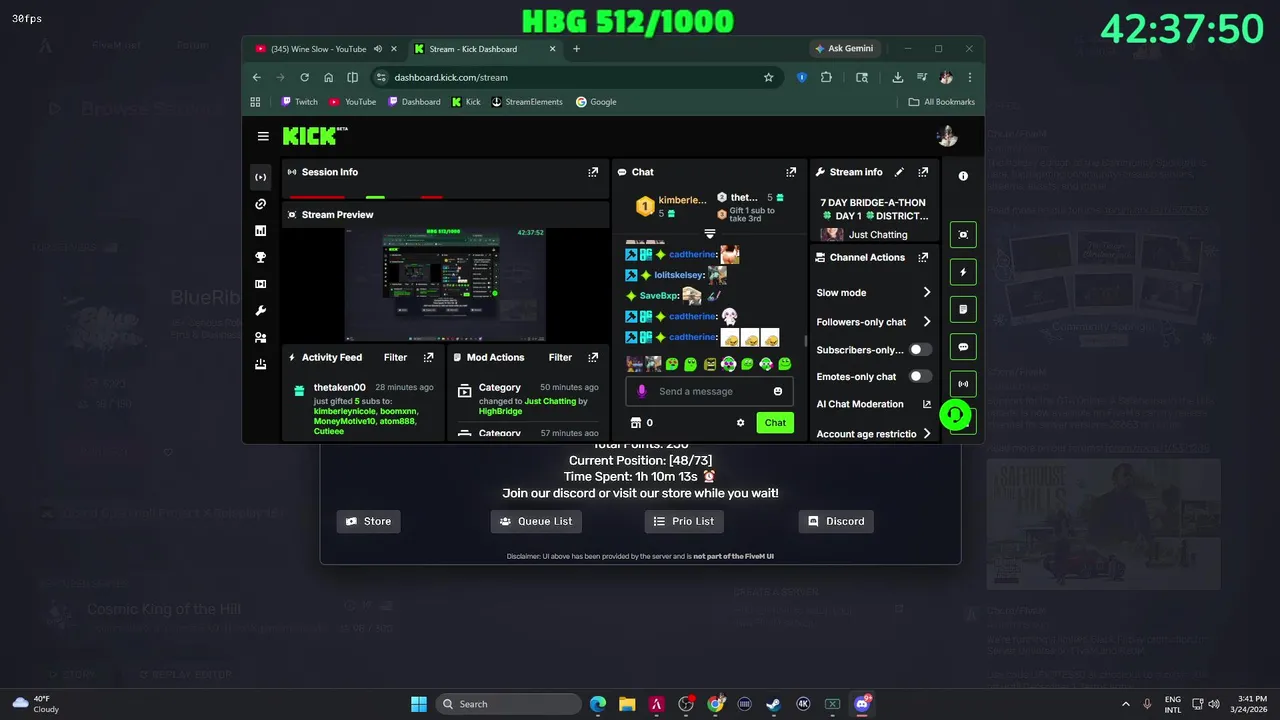The width and height of the screenshot is (1280, 720).
Task: Expand Slow mode options
Action: pyautogui.click(x=927, y=292)
